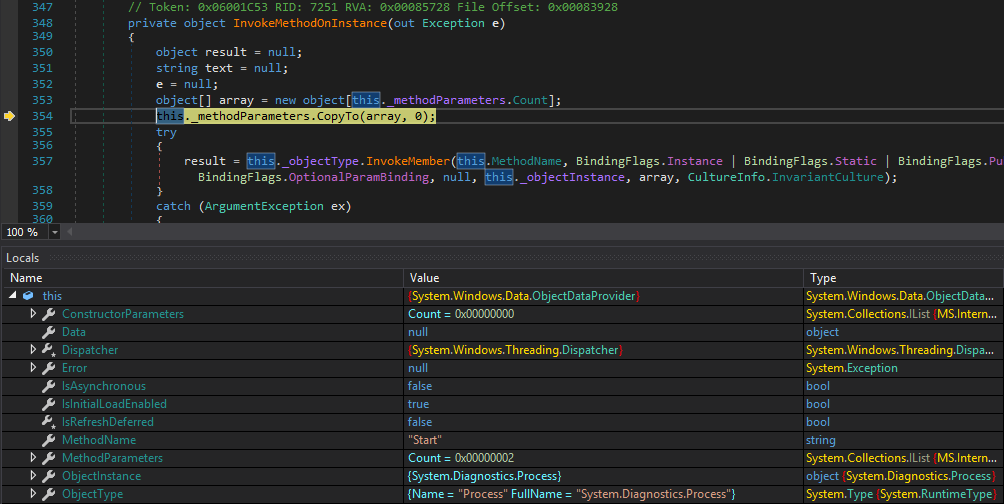Sort Locals by Name column header

tap(202, 278)
